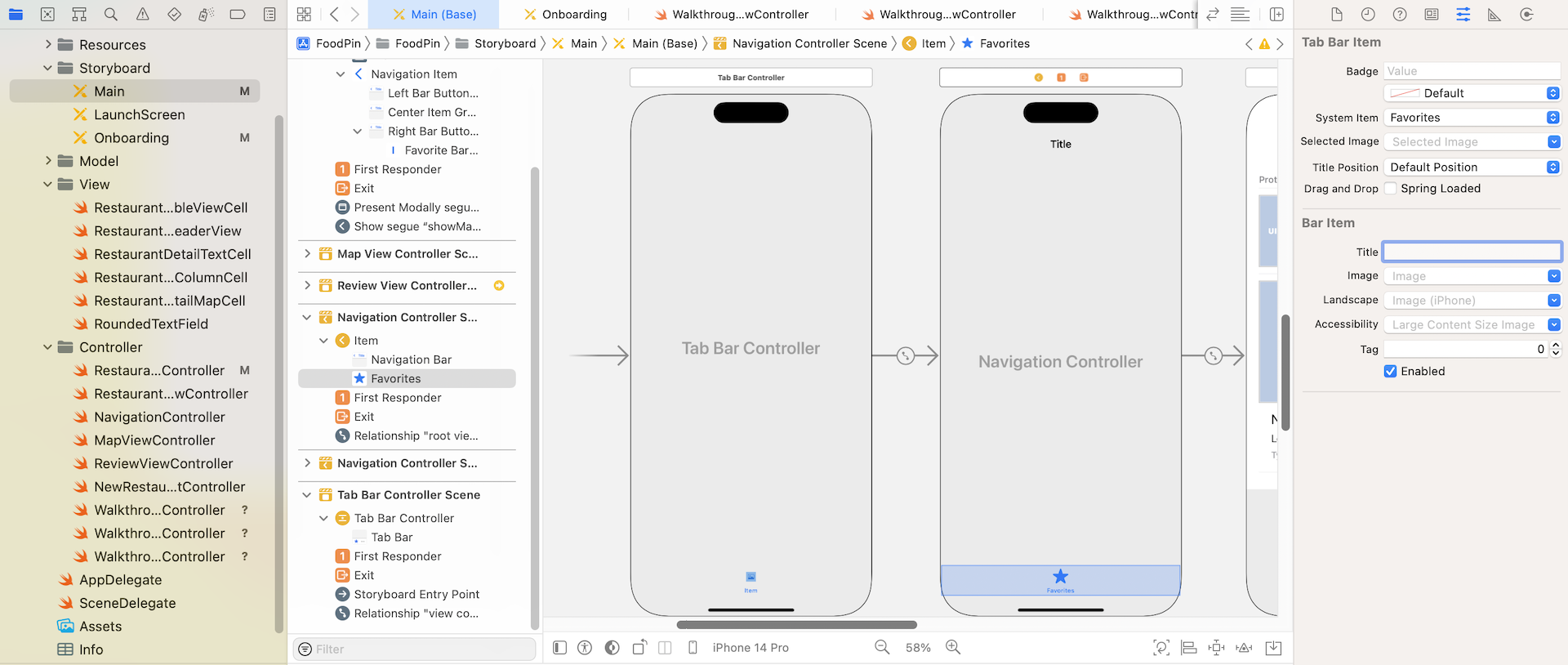The height and width of the screenshot is (665, 1568).
Task: Click the Bar Item Title field
Action: point(1472,252)
